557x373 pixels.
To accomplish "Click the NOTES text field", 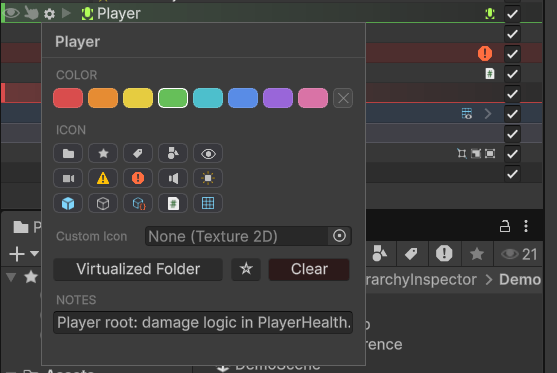I will pos(203,323).
